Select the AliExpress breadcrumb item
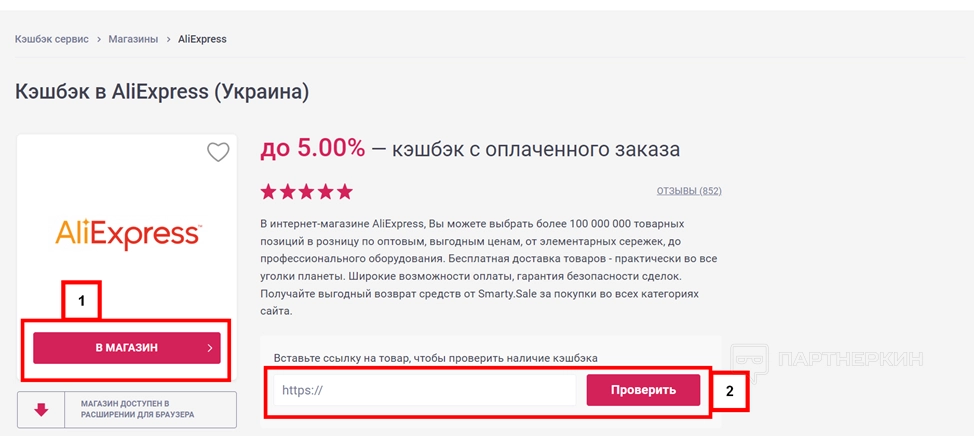Screen dimensions: 974x436 tap(202, 39)
